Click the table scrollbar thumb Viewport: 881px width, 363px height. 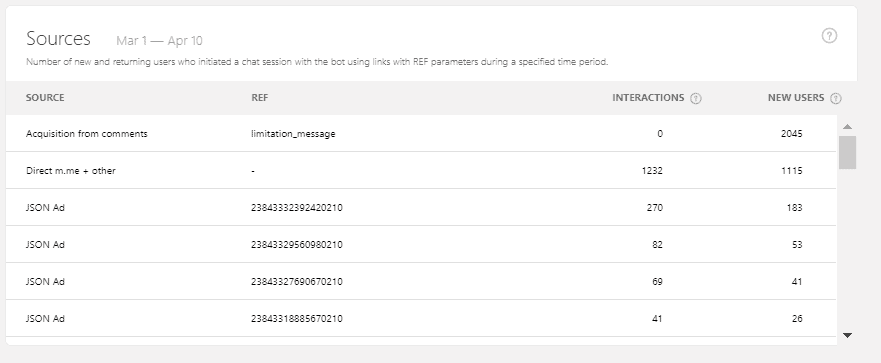847,152
